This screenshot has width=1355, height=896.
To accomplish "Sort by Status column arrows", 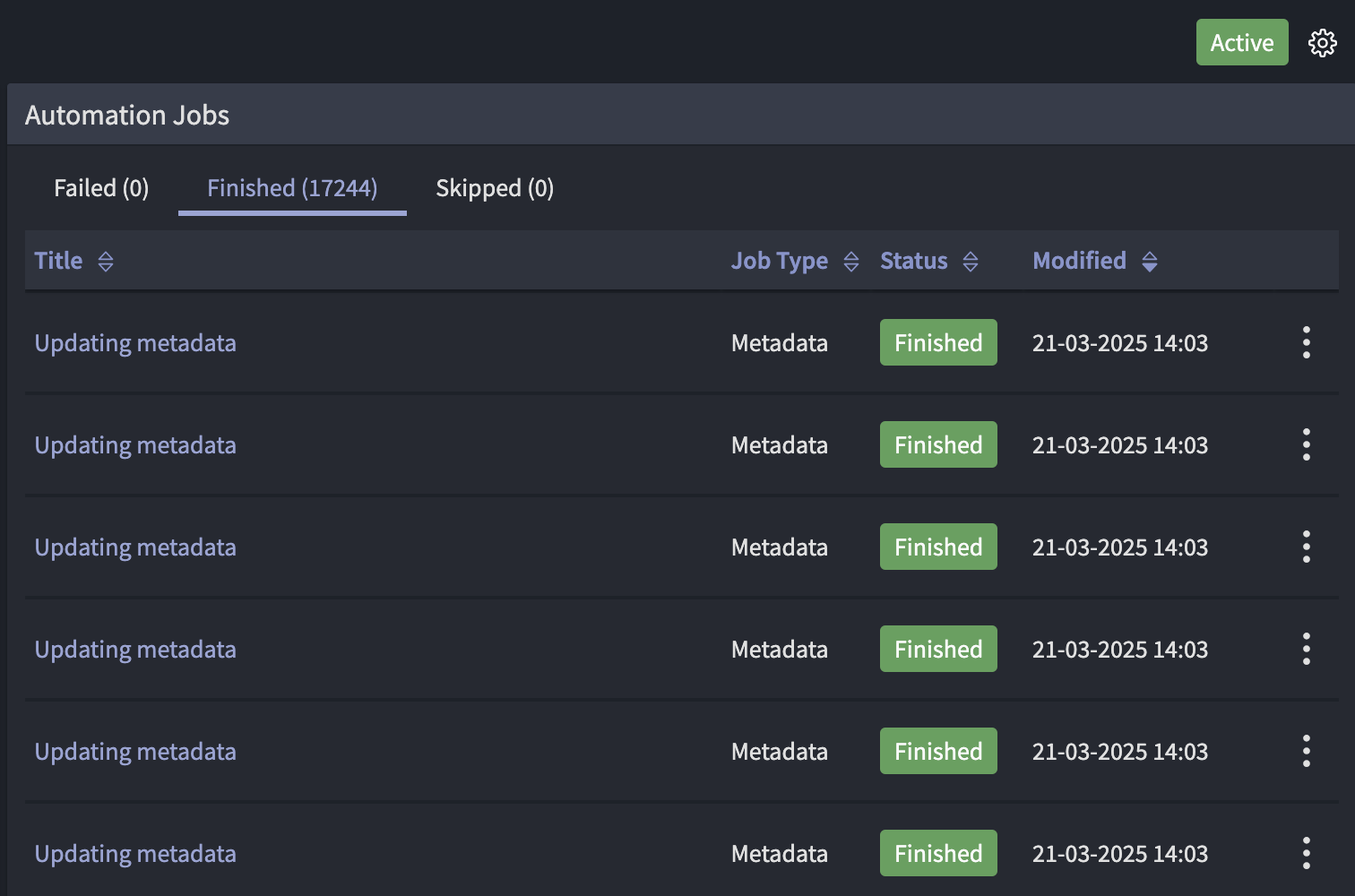I will point(971,262).
